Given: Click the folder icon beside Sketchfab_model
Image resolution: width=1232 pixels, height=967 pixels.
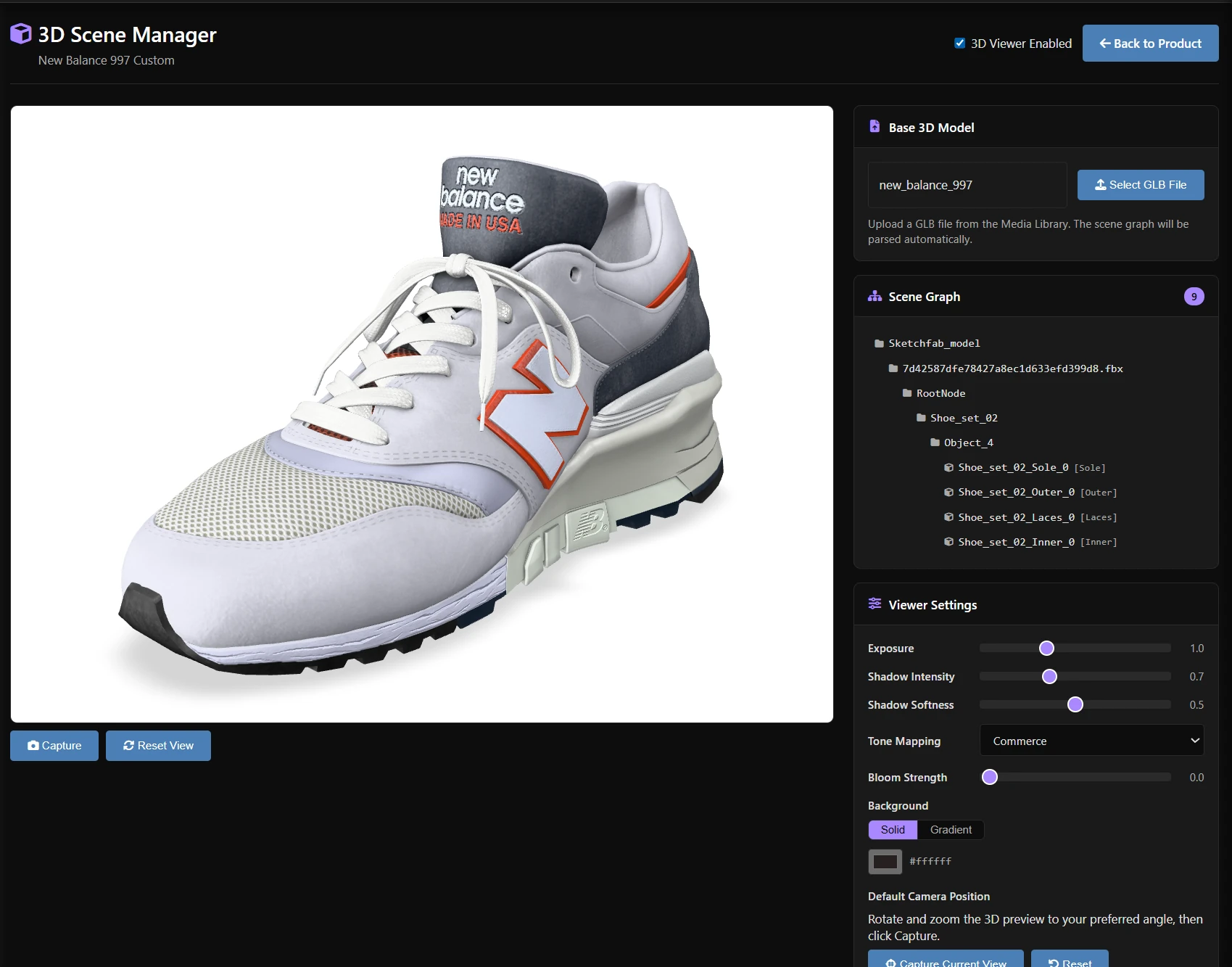Looking at the screenshot, I should [880, 344].
